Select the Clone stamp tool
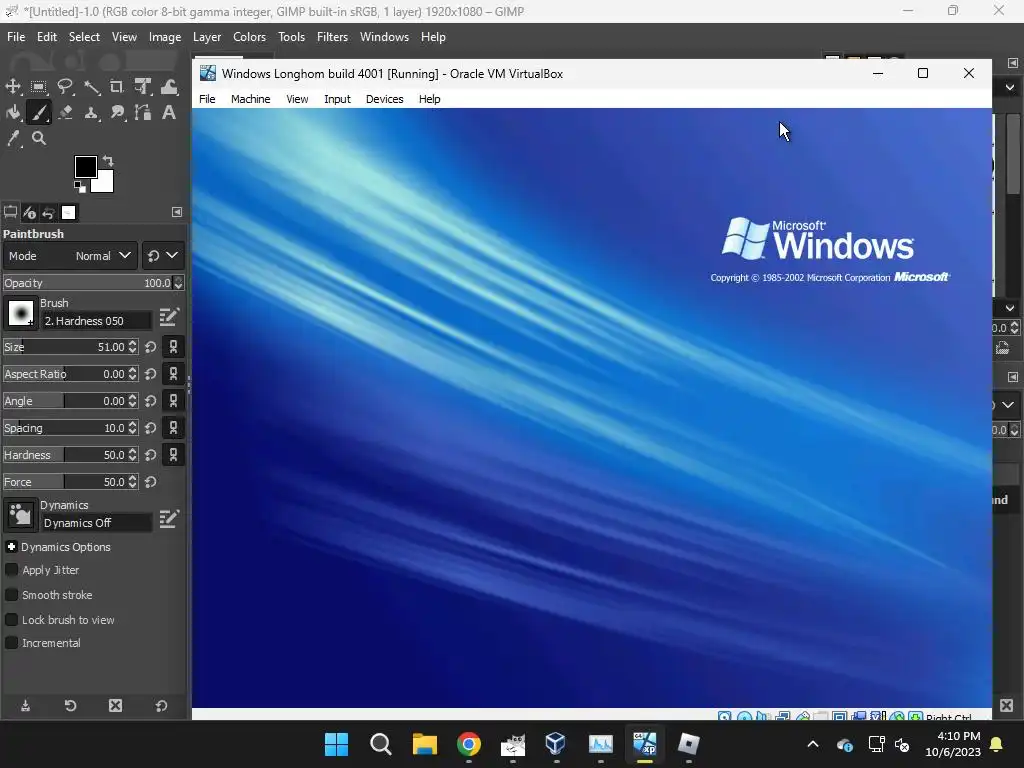 (x=91, y=112)
